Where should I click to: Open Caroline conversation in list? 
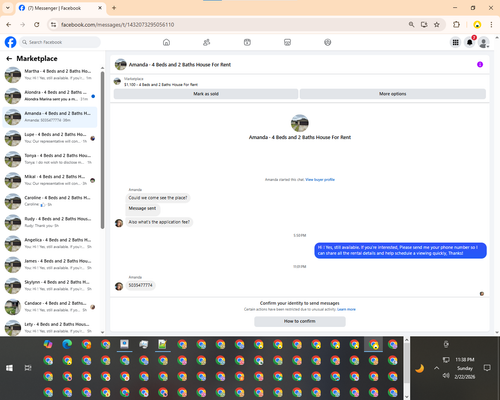coord(50,201)
